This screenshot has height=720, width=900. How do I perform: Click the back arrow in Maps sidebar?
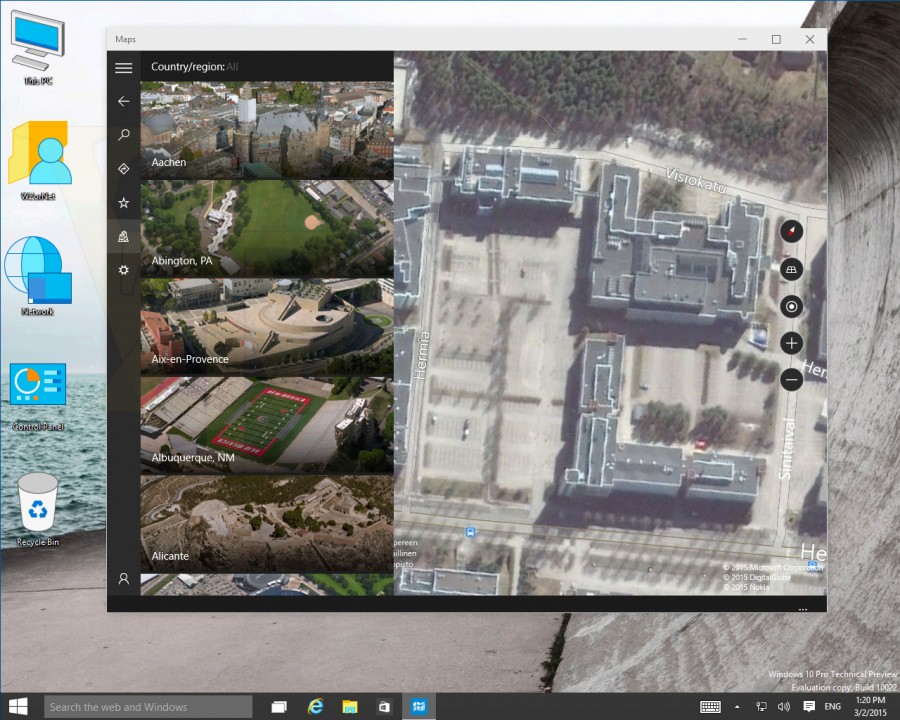[124, 101]
